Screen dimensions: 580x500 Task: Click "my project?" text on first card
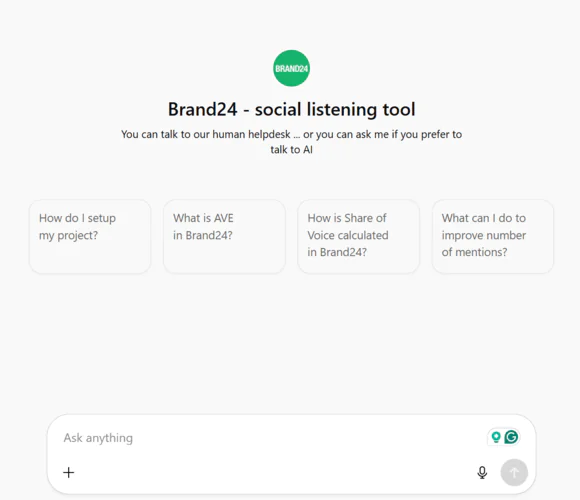(x=68, y=236)
